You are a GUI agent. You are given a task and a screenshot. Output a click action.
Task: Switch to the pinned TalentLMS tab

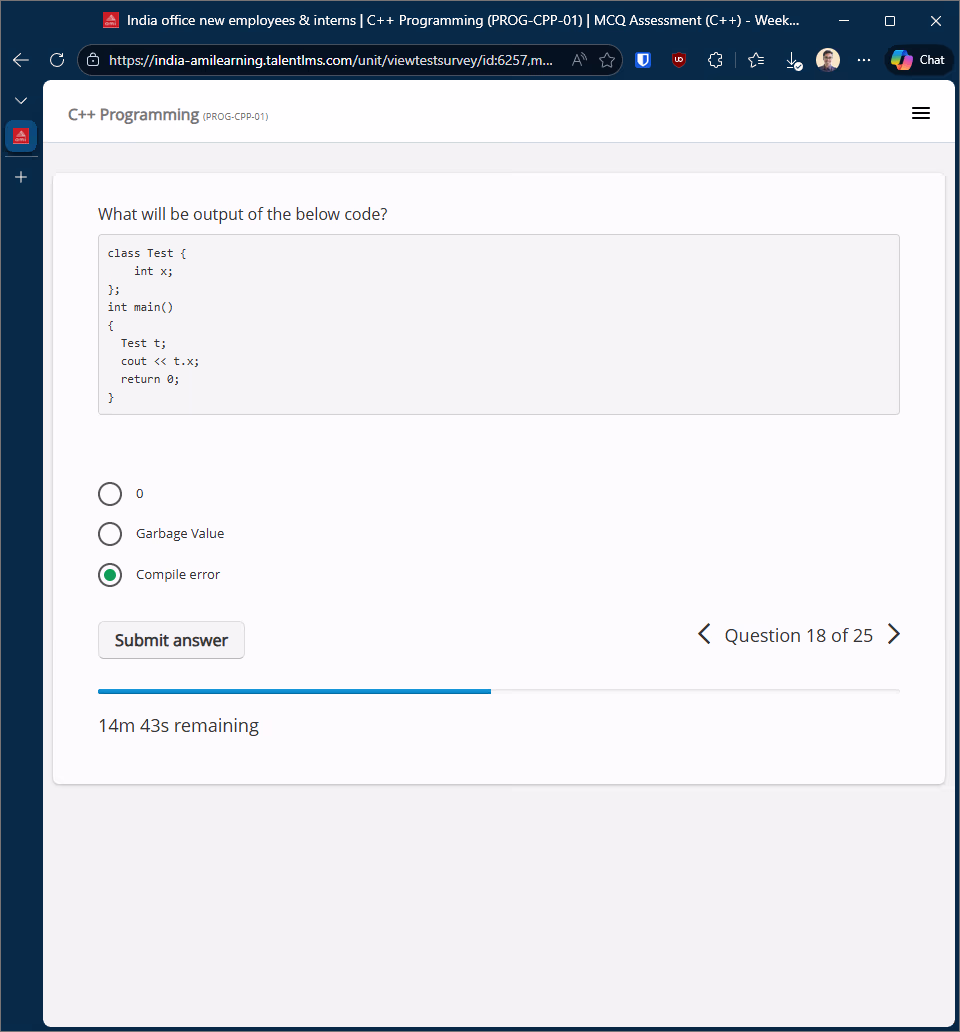click(x=21, y=136)
